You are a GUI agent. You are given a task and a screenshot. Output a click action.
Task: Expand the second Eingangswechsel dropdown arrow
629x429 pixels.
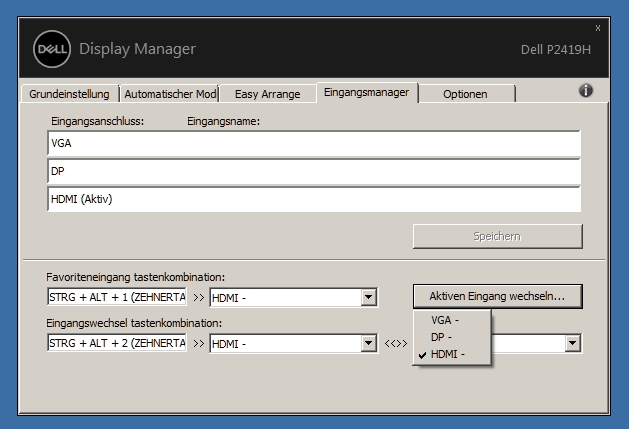(573, 343)
